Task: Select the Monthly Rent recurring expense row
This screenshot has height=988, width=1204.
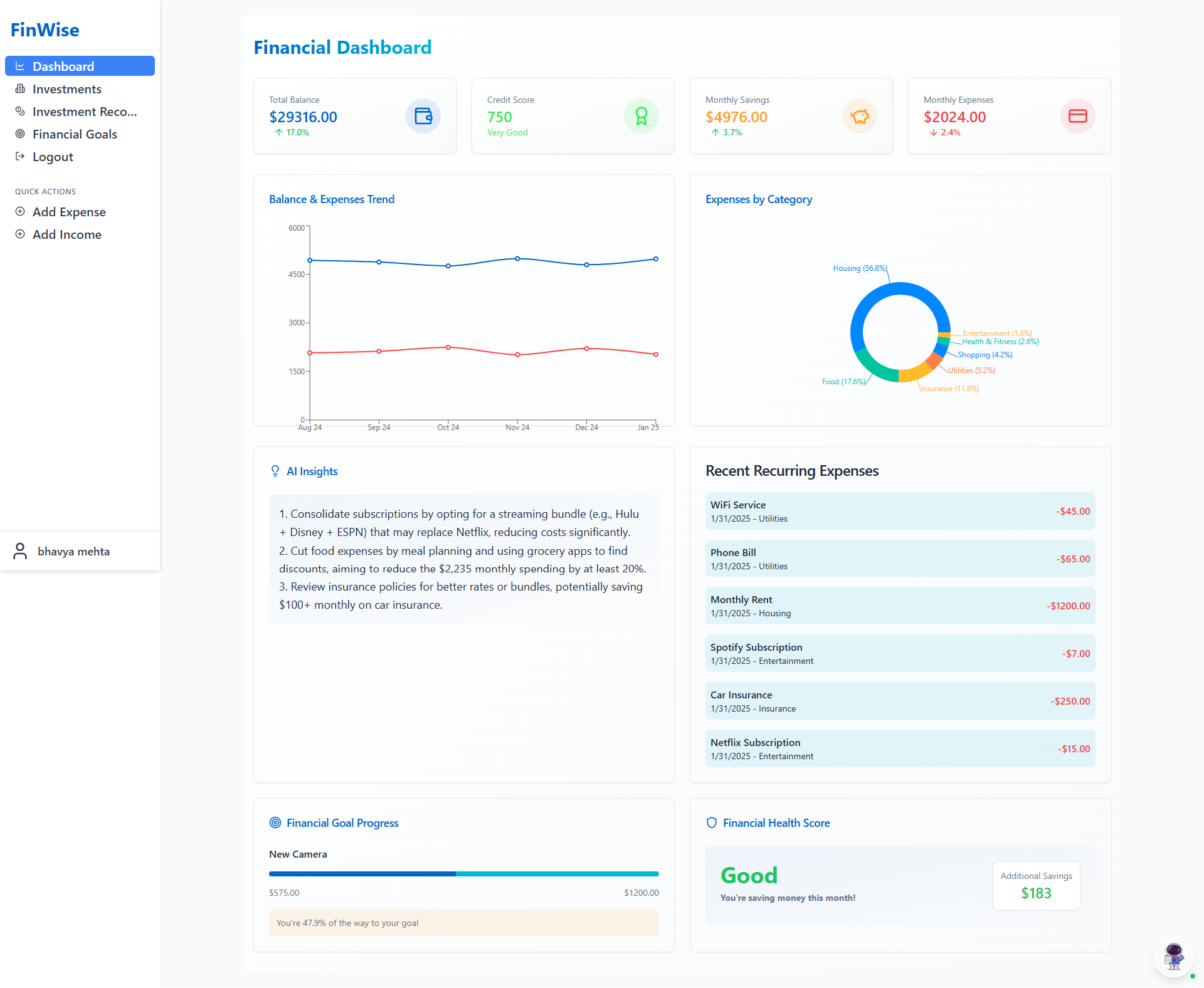Action: [x=899, y=606]
